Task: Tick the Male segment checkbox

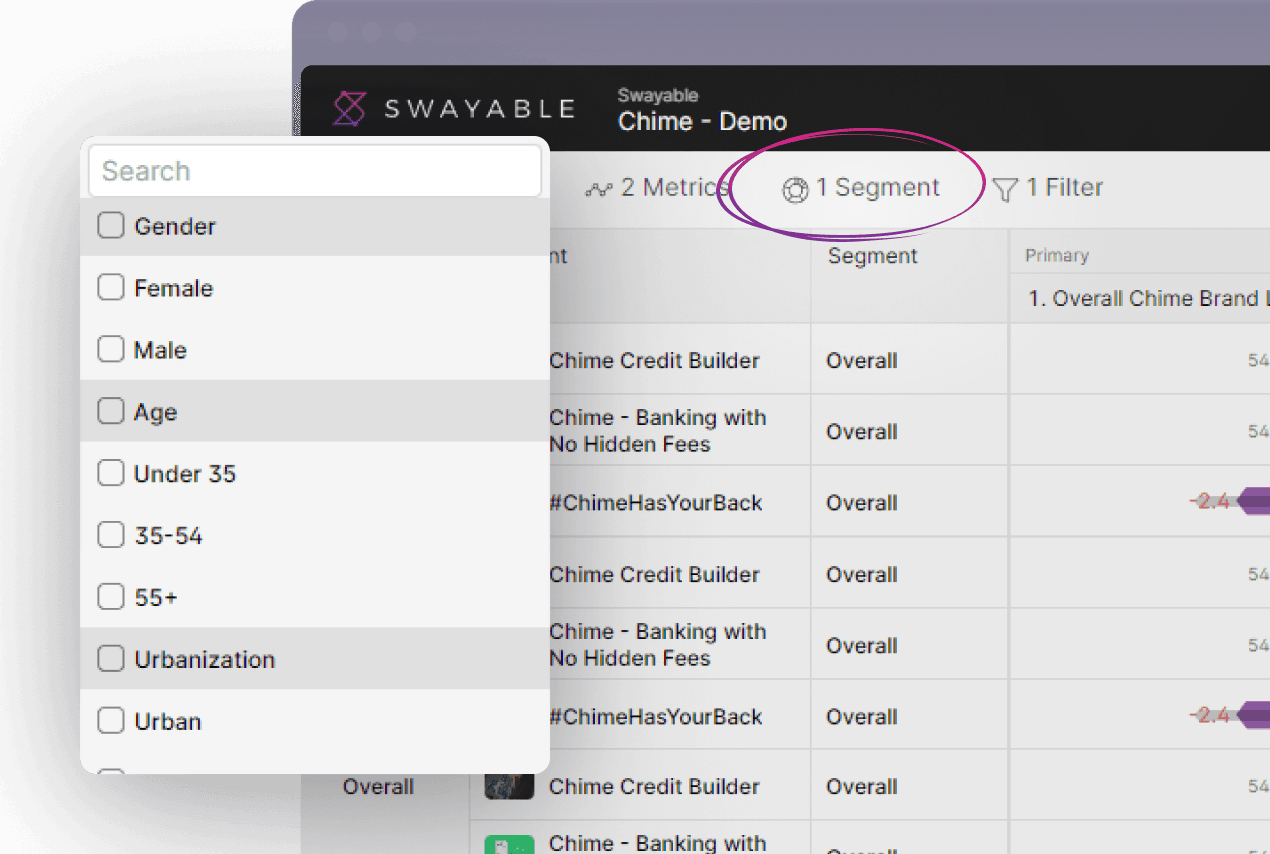Action: (110, 350)
